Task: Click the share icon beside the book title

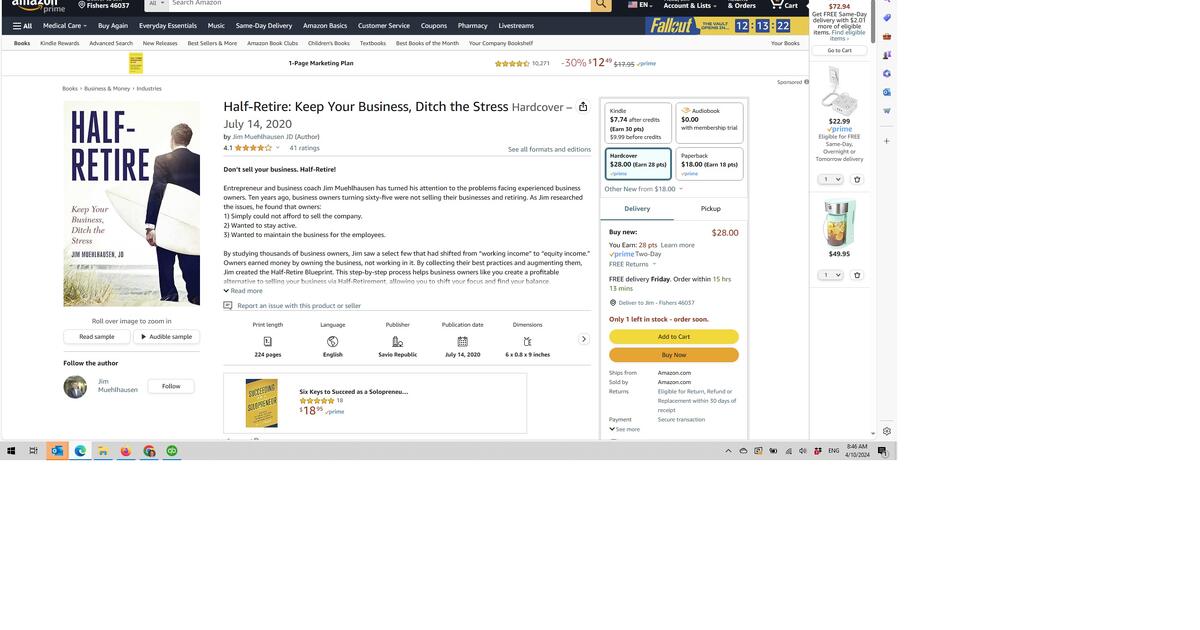Action: 583,107
